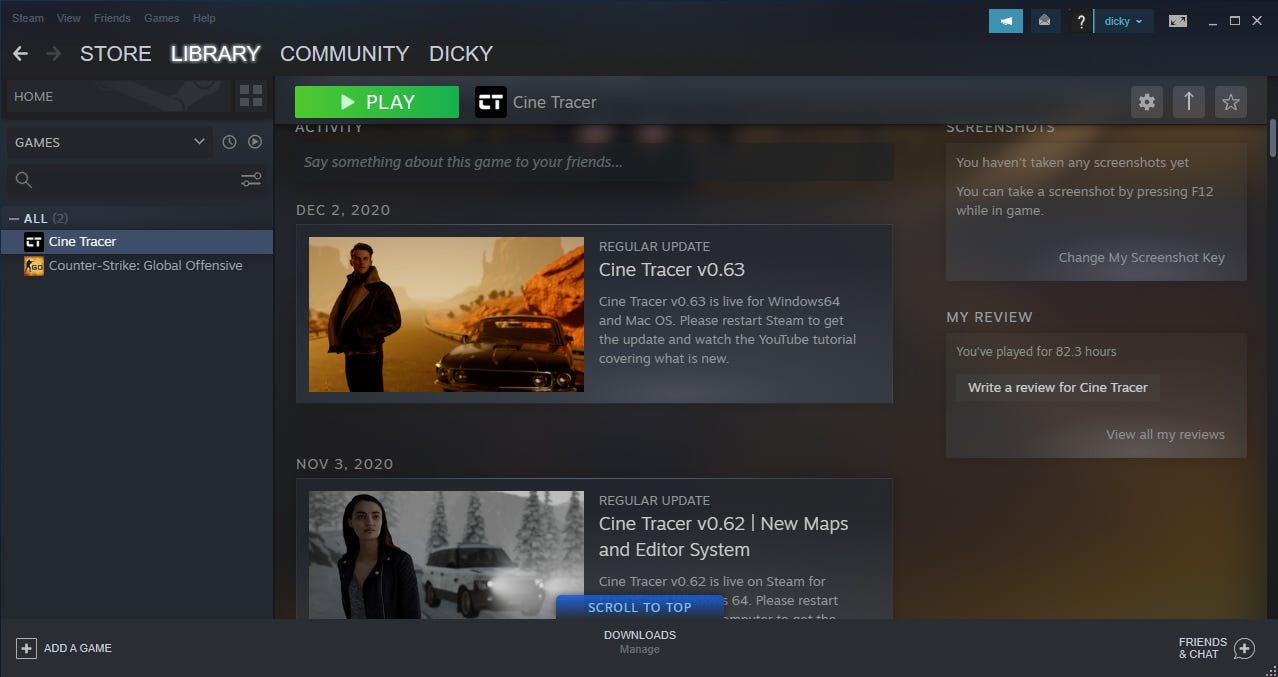
Task: Open DOWNLOADS Manage
Action: tap(640, 642)
